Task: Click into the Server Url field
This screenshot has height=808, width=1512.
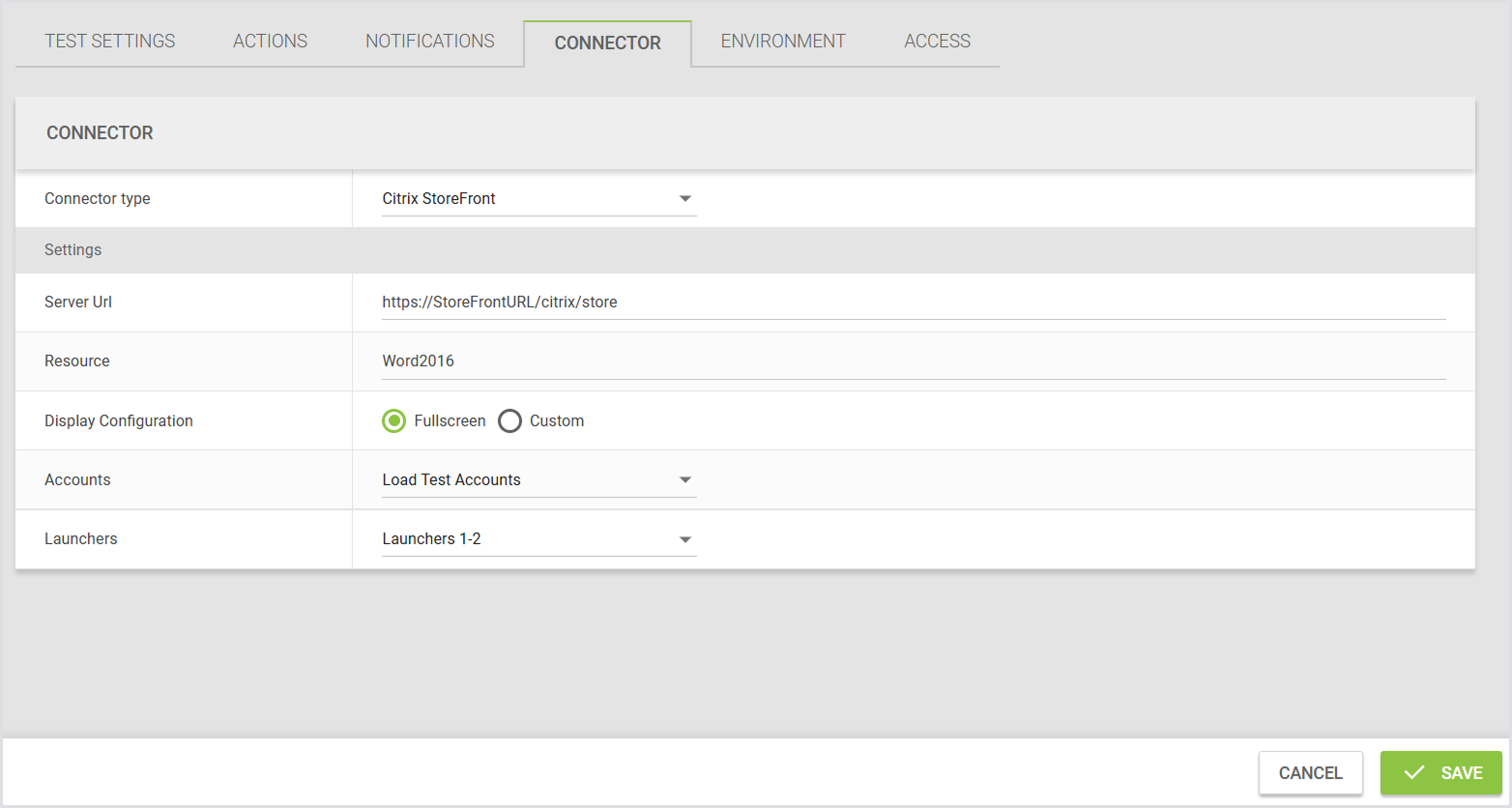Action: tap(913, 303)
